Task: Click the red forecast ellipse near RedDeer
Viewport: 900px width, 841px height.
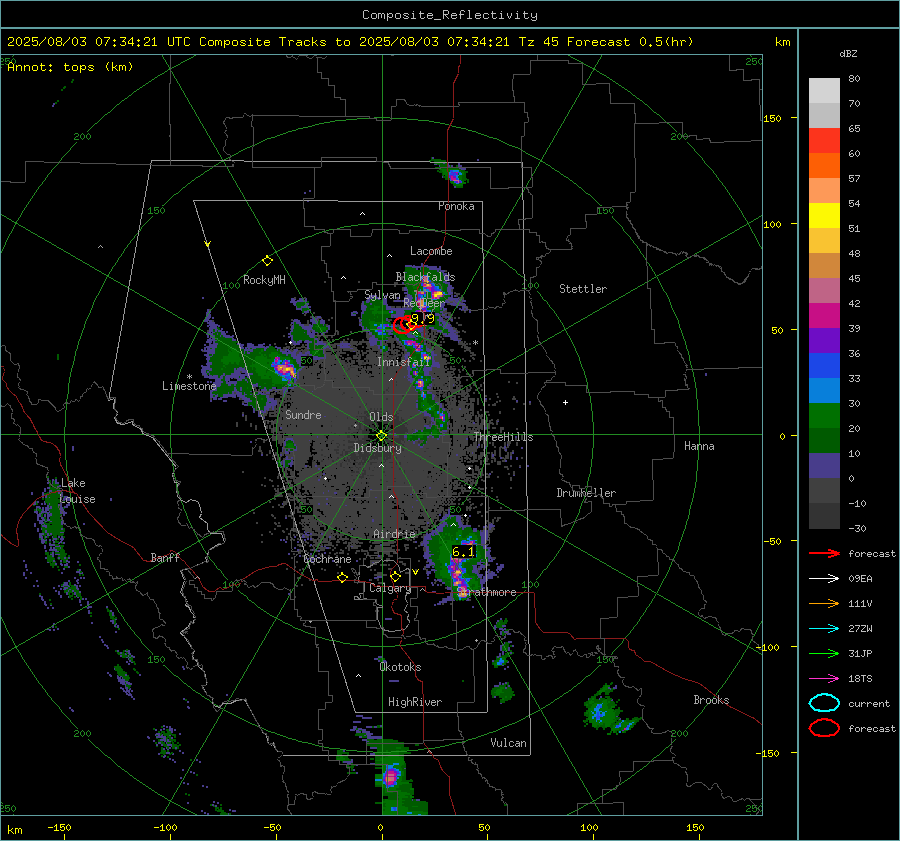Action: coord(402,325)
